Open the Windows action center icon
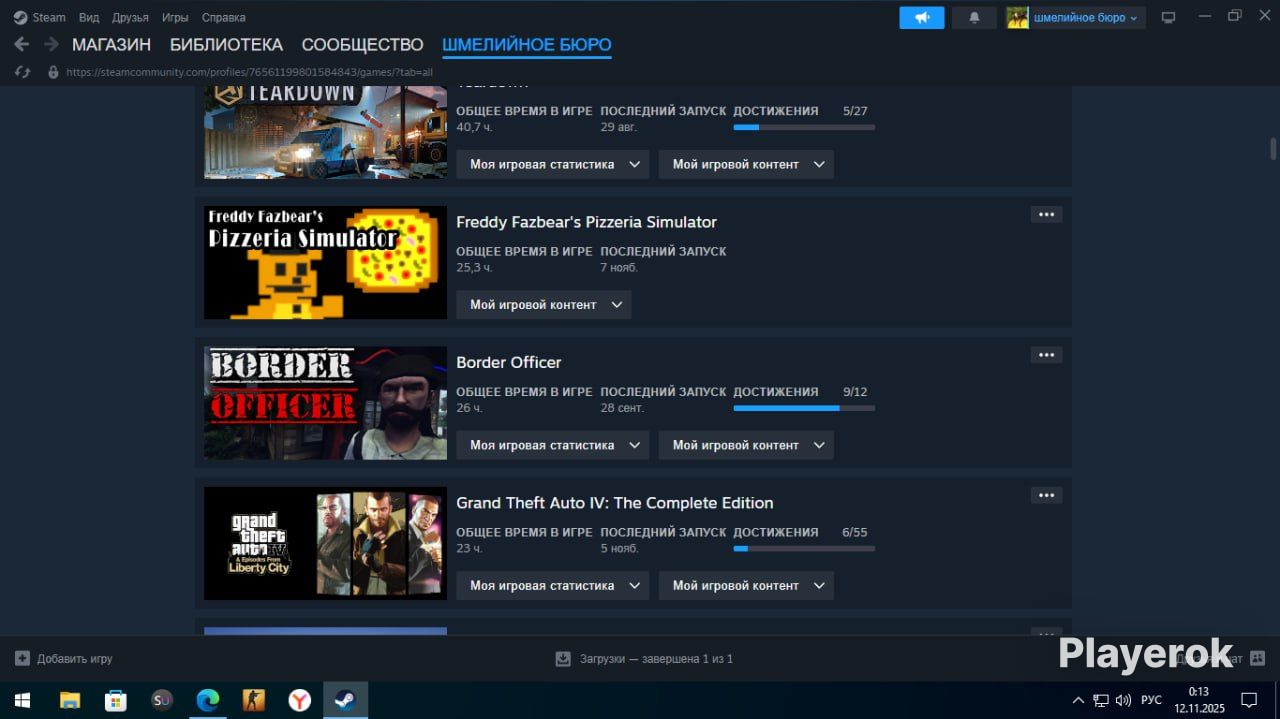The image size is (1280, 719). [x=1249, y=700]
